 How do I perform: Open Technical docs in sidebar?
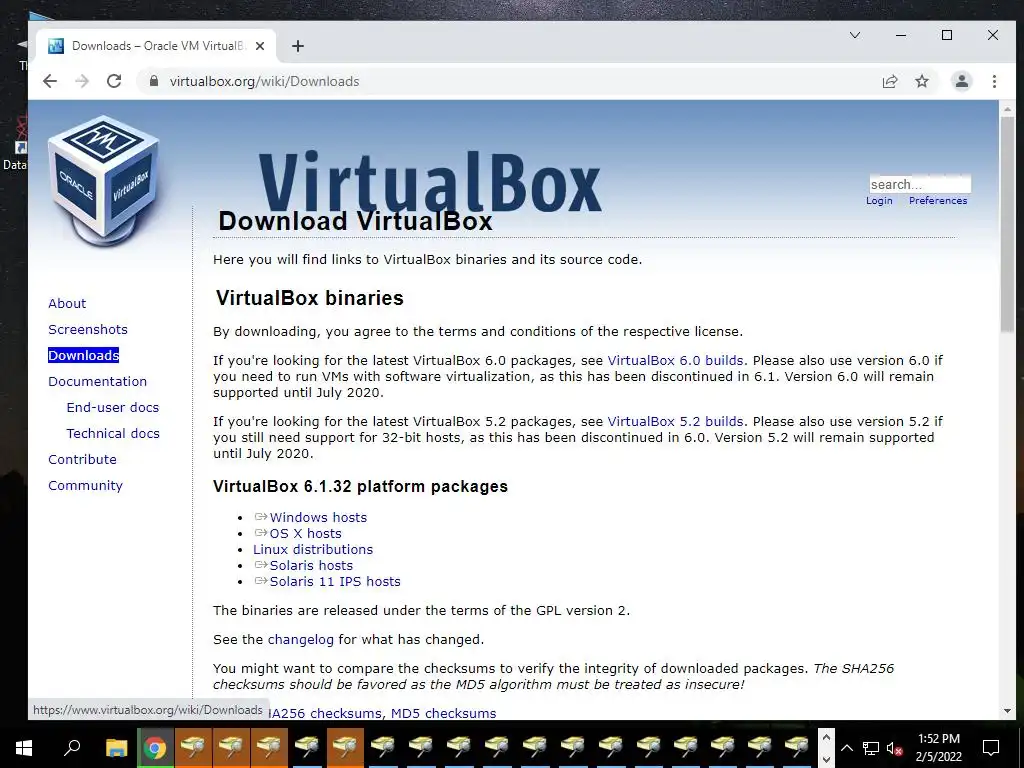(x=112, y=434)
